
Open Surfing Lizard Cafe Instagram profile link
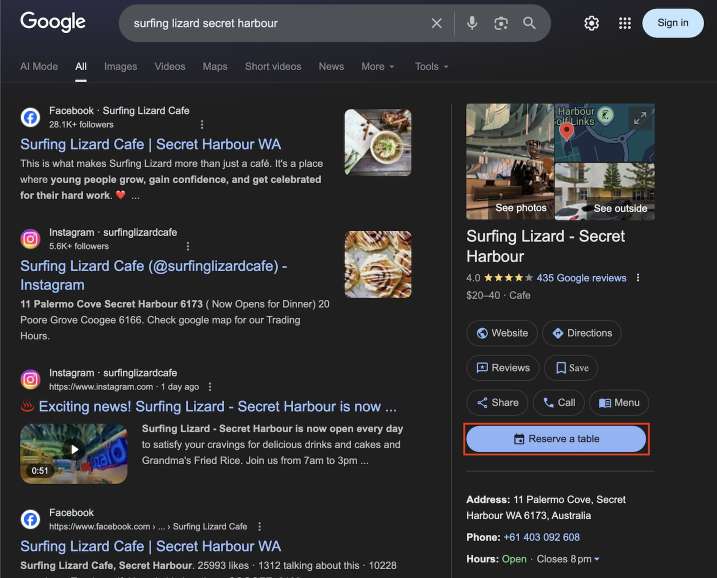coord(153,275)
